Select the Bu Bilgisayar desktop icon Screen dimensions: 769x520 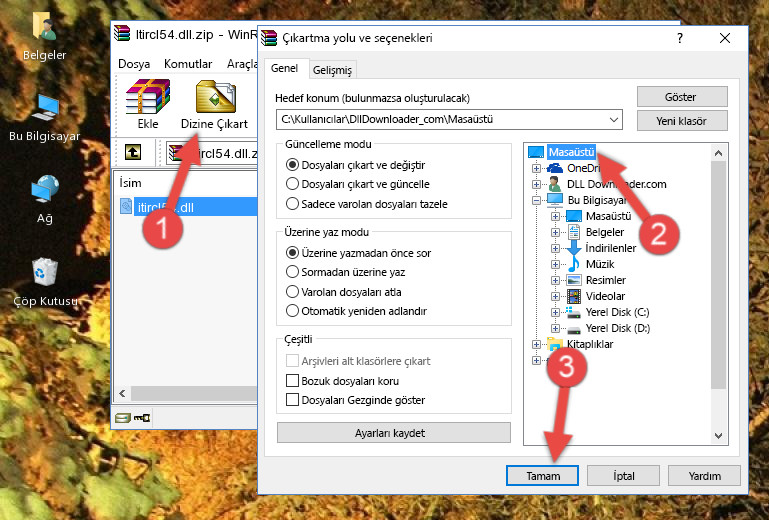[x=44, y=118]
